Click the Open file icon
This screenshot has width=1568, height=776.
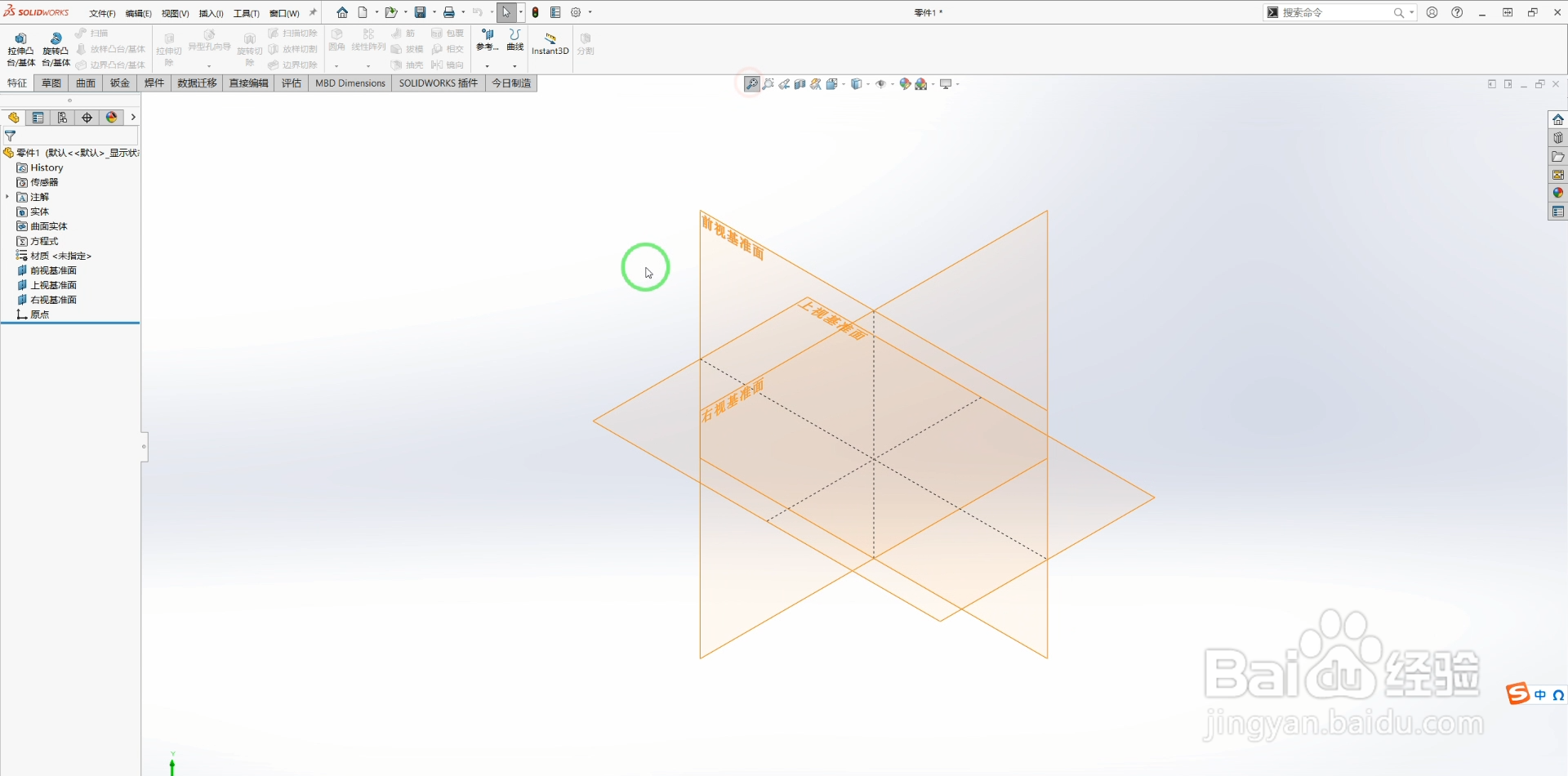click(391, 12)
